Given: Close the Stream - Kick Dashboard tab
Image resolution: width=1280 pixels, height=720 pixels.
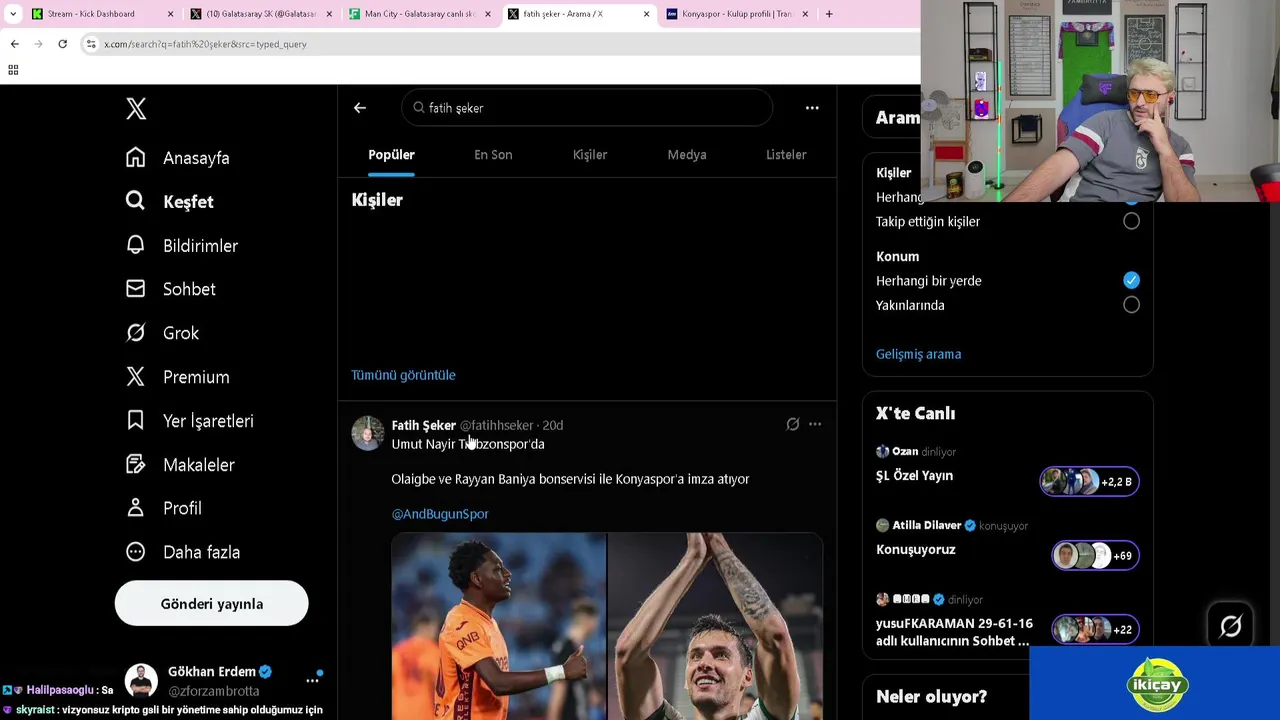Looking at the screenshot, I should pos(170,14).
